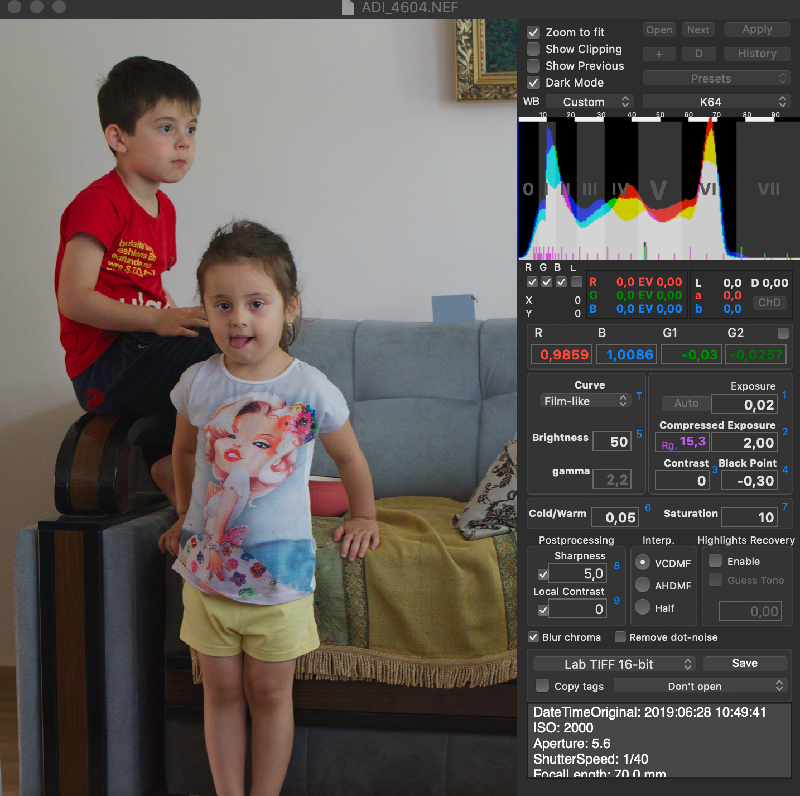Click the red R multiplier field 0,9859

point(561,354)
